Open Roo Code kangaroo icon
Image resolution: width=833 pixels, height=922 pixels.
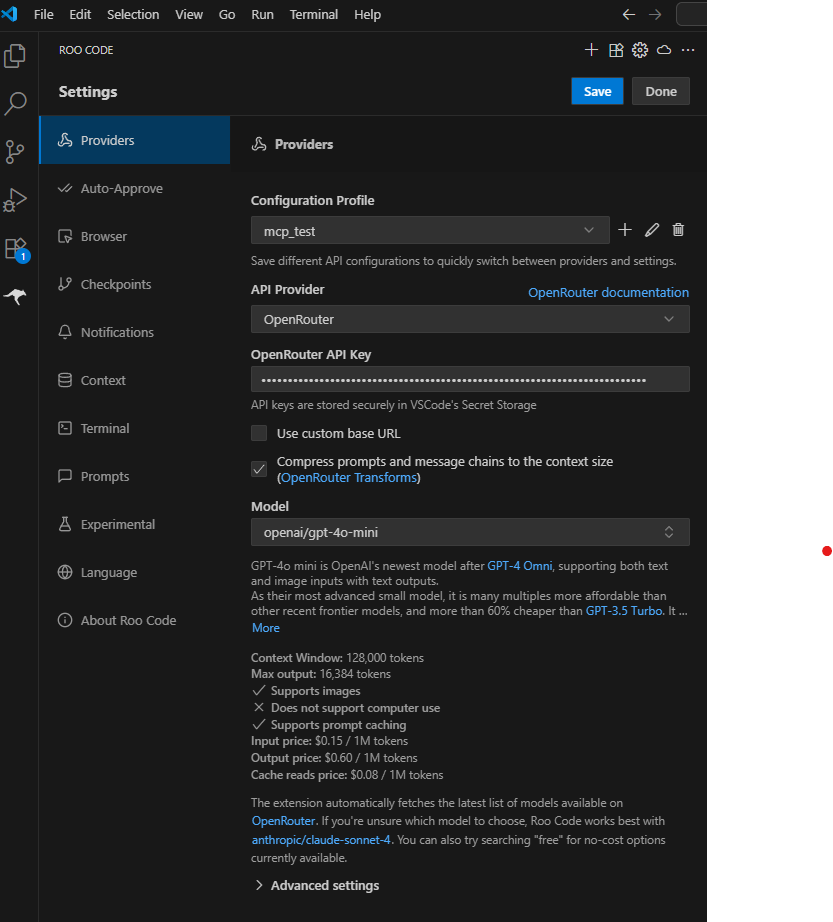(x=15, y=296)
